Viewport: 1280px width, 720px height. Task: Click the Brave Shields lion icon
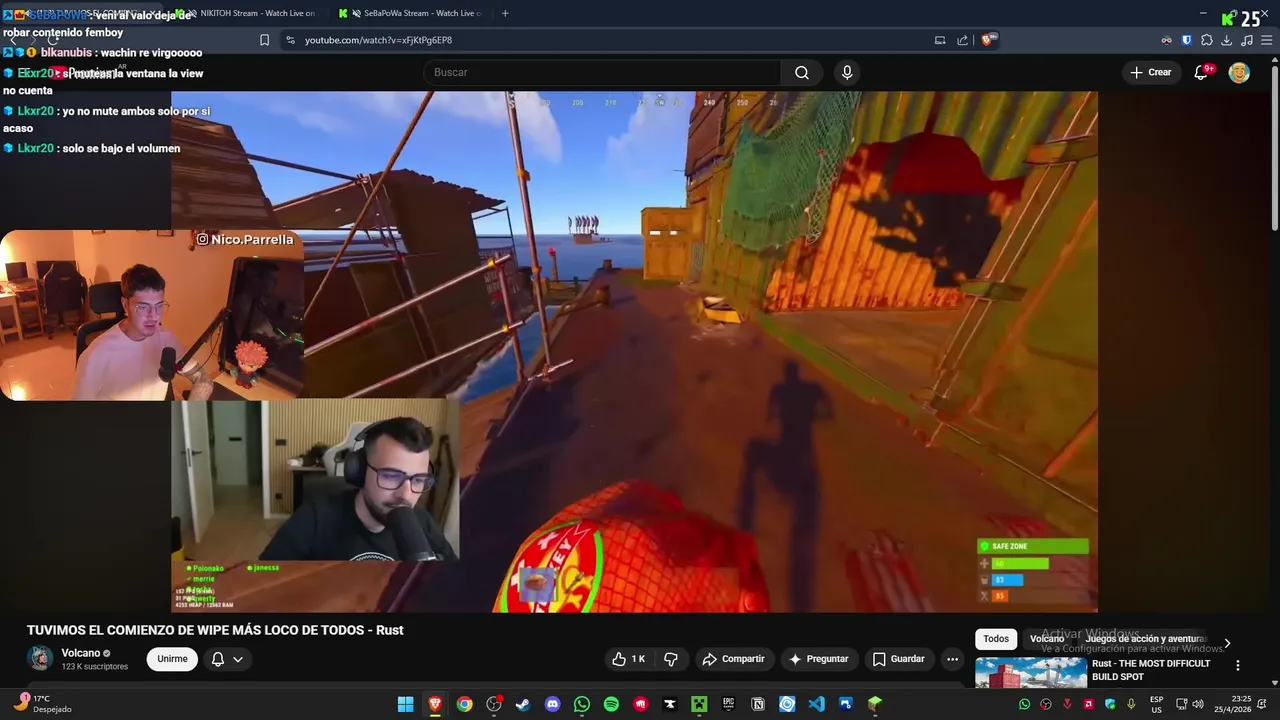click(988, 40)
